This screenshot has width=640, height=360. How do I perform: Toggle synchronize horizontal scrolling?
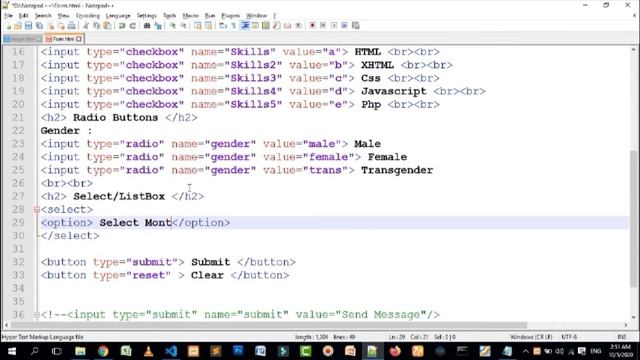click(x=209, y=26)
